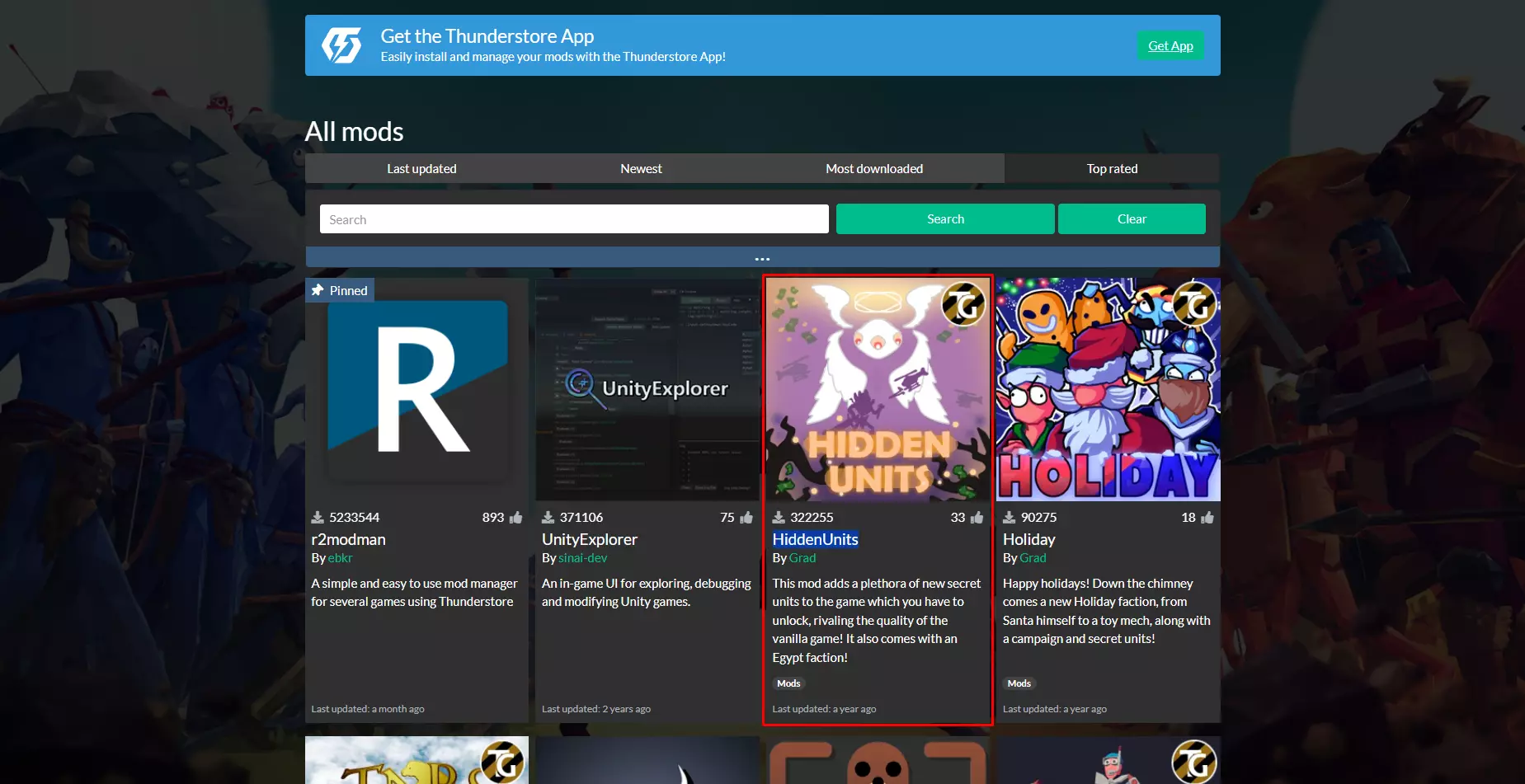Click the thumbs-up icon next to 33
1525x784 pixels.
(977, 518)
